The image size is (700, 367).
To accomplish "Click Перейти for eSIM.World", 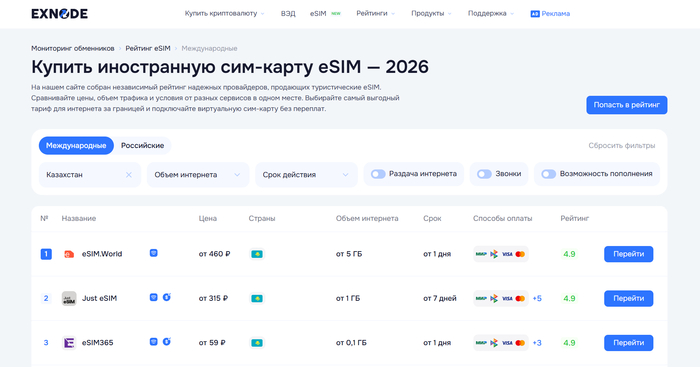I will pyautogui.click(x=629, y=254).
